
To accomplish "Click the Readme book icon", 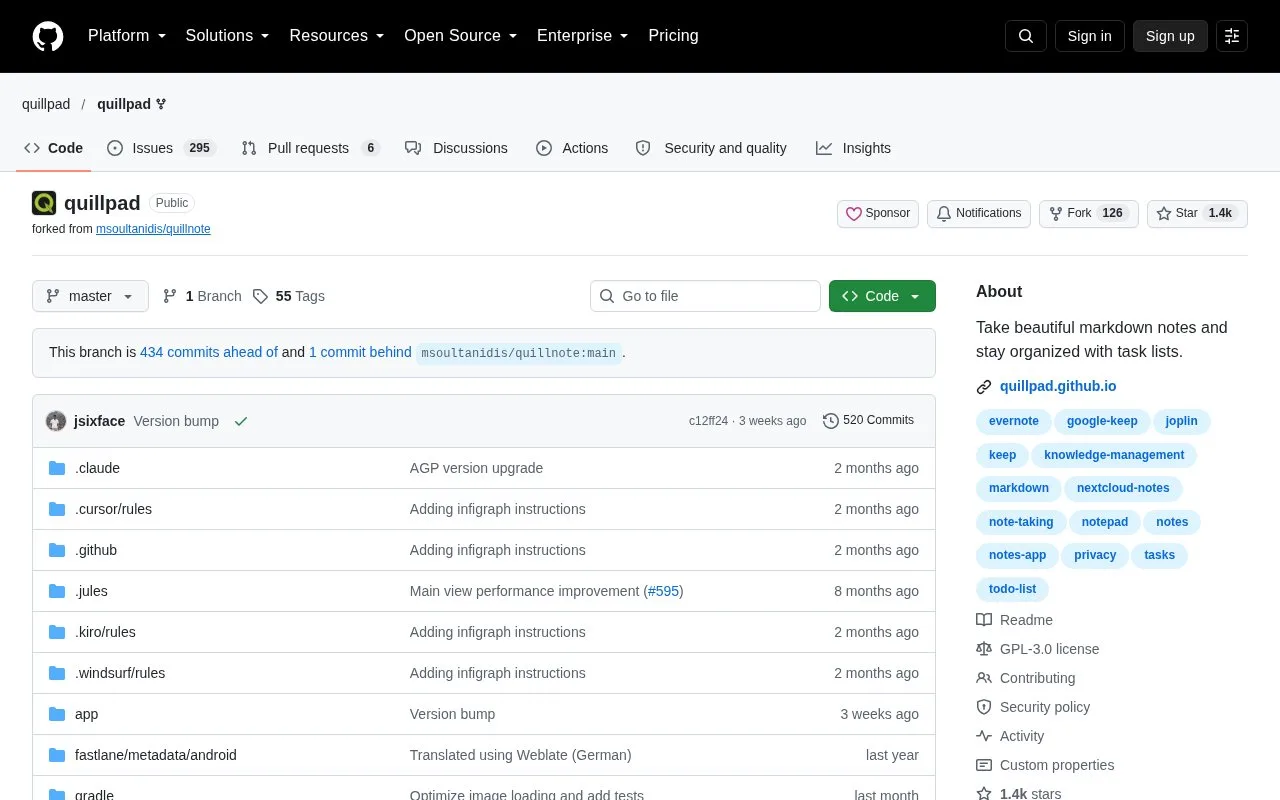I will coord(984,620).
